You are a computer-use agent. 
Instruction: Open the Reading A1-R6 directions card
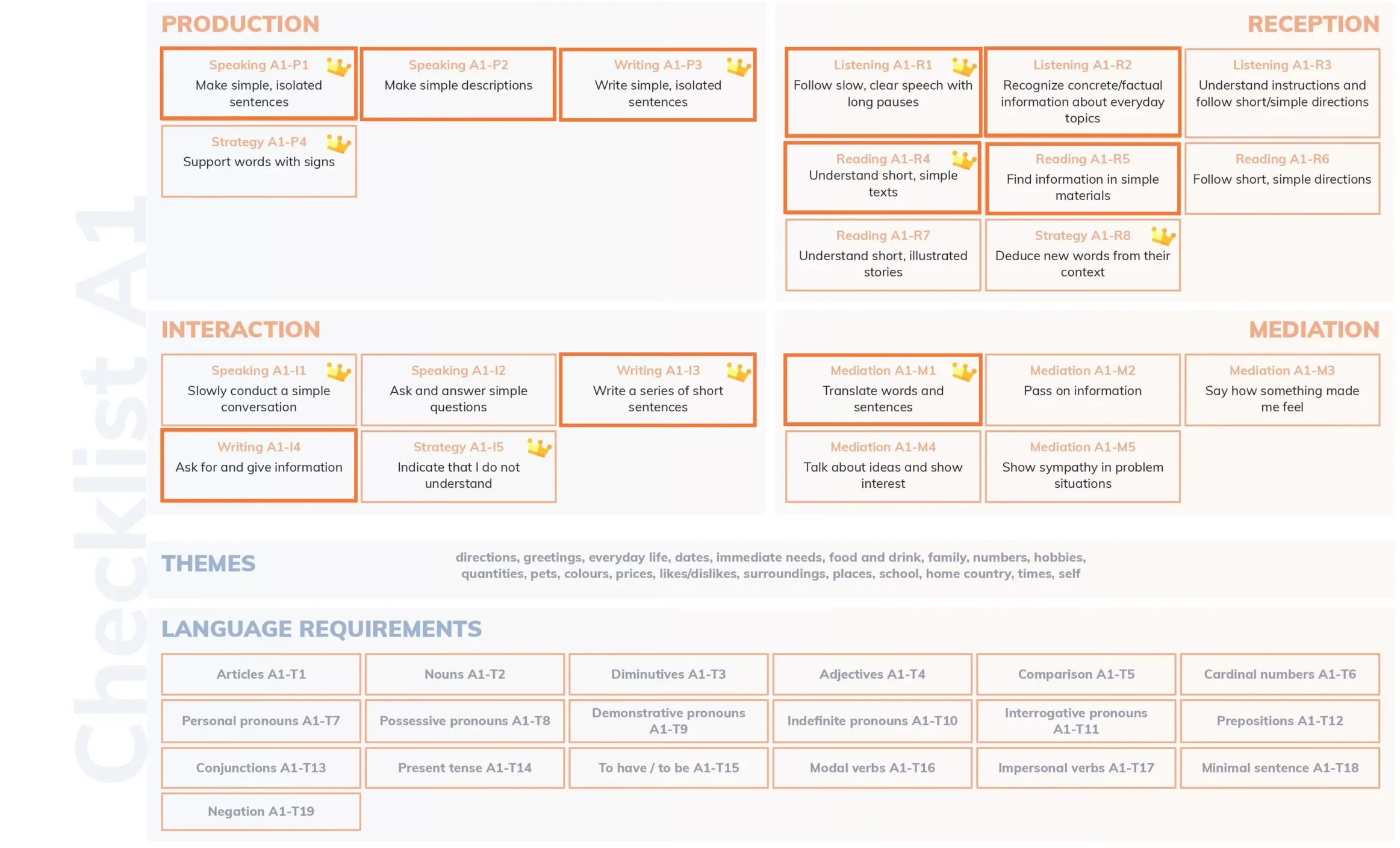[x=1282, y=178]
